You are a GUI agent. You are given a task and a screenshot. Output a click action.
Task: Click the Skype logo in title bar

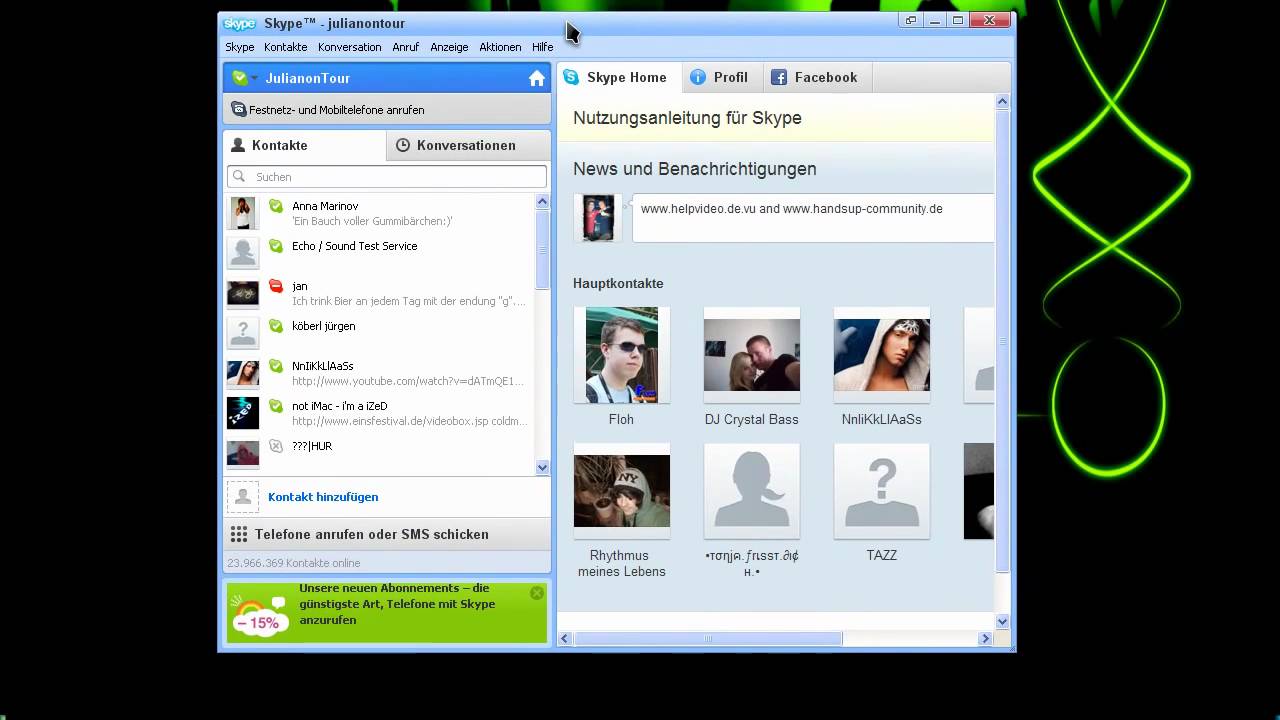(240, 23)
